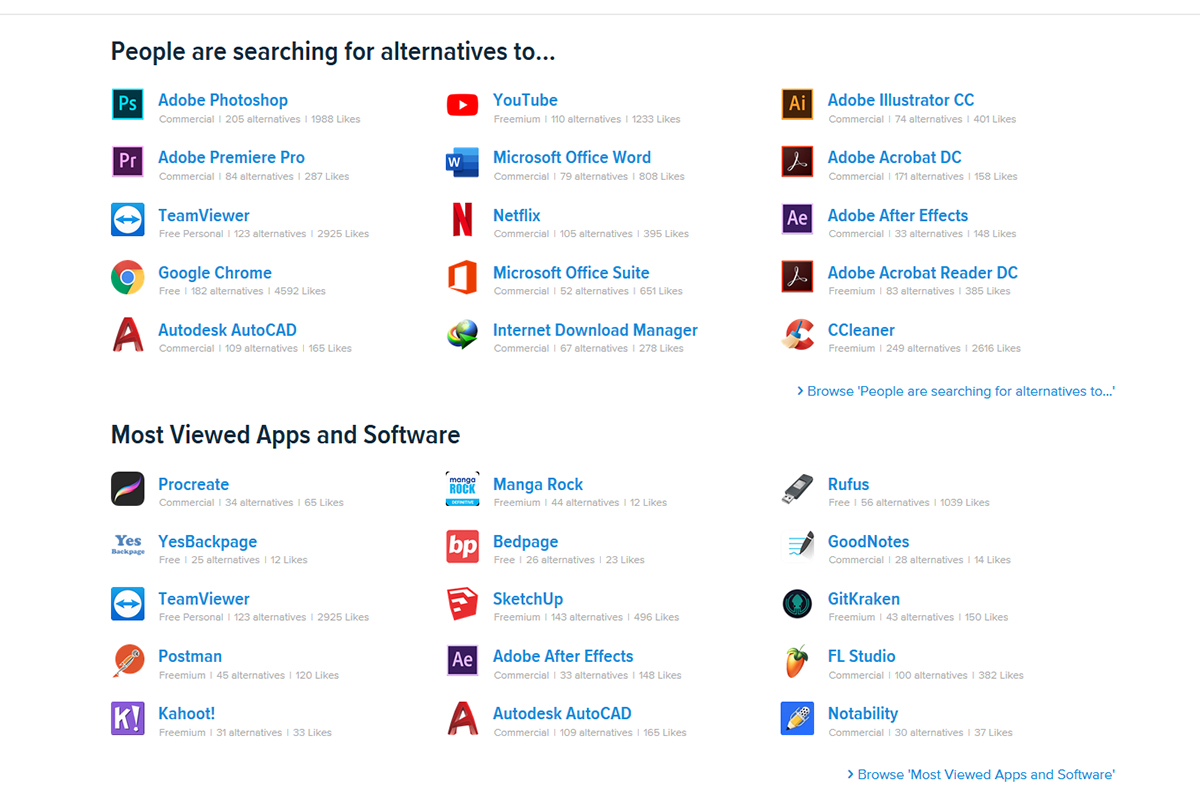
Task: Open the Notability link
Action: pyautogui.click(x=863, y=714)
